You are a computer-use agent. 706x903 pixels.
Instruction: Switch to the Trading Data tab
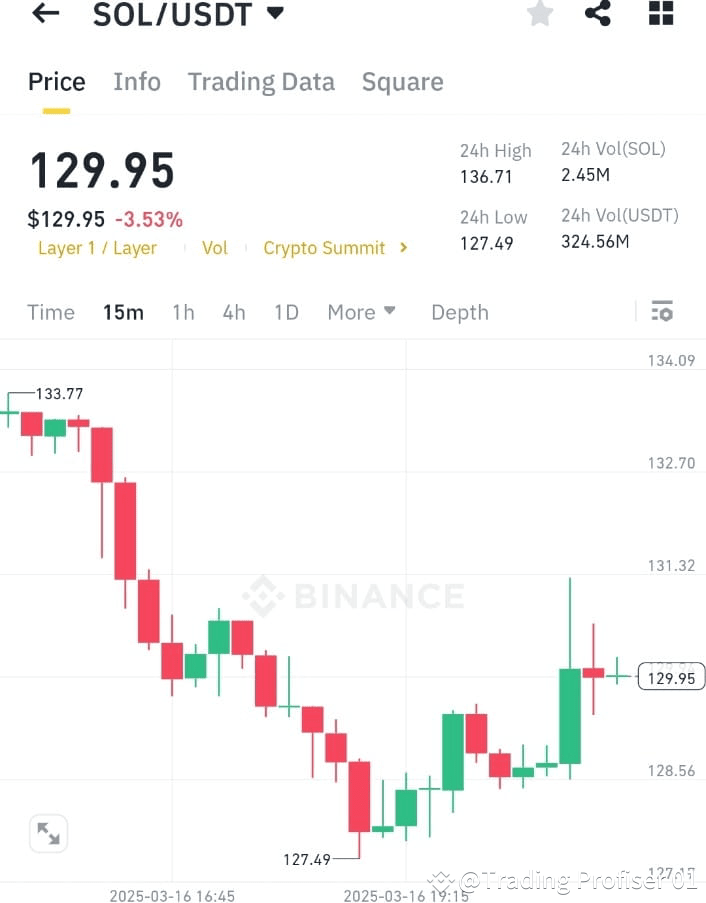coord(261,81)
